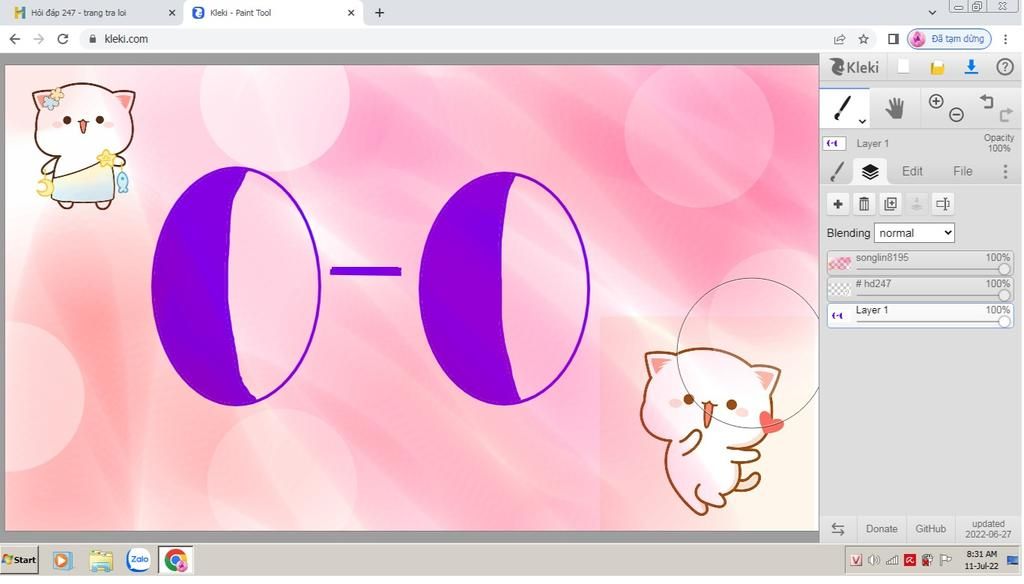Merge layer down with the greyed icon
The image size is (1024, 584).
pos(916,204)
